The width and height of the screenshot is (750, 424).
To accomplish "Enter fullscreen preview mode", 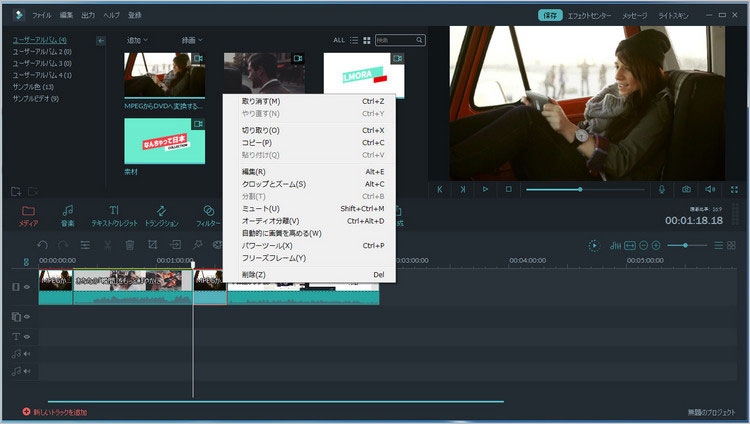I will (x=732, y=189).
